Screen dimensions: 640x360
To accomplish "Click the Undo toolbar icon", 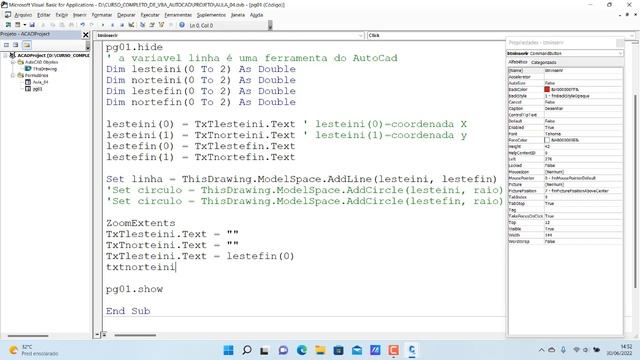I will 82,25.
